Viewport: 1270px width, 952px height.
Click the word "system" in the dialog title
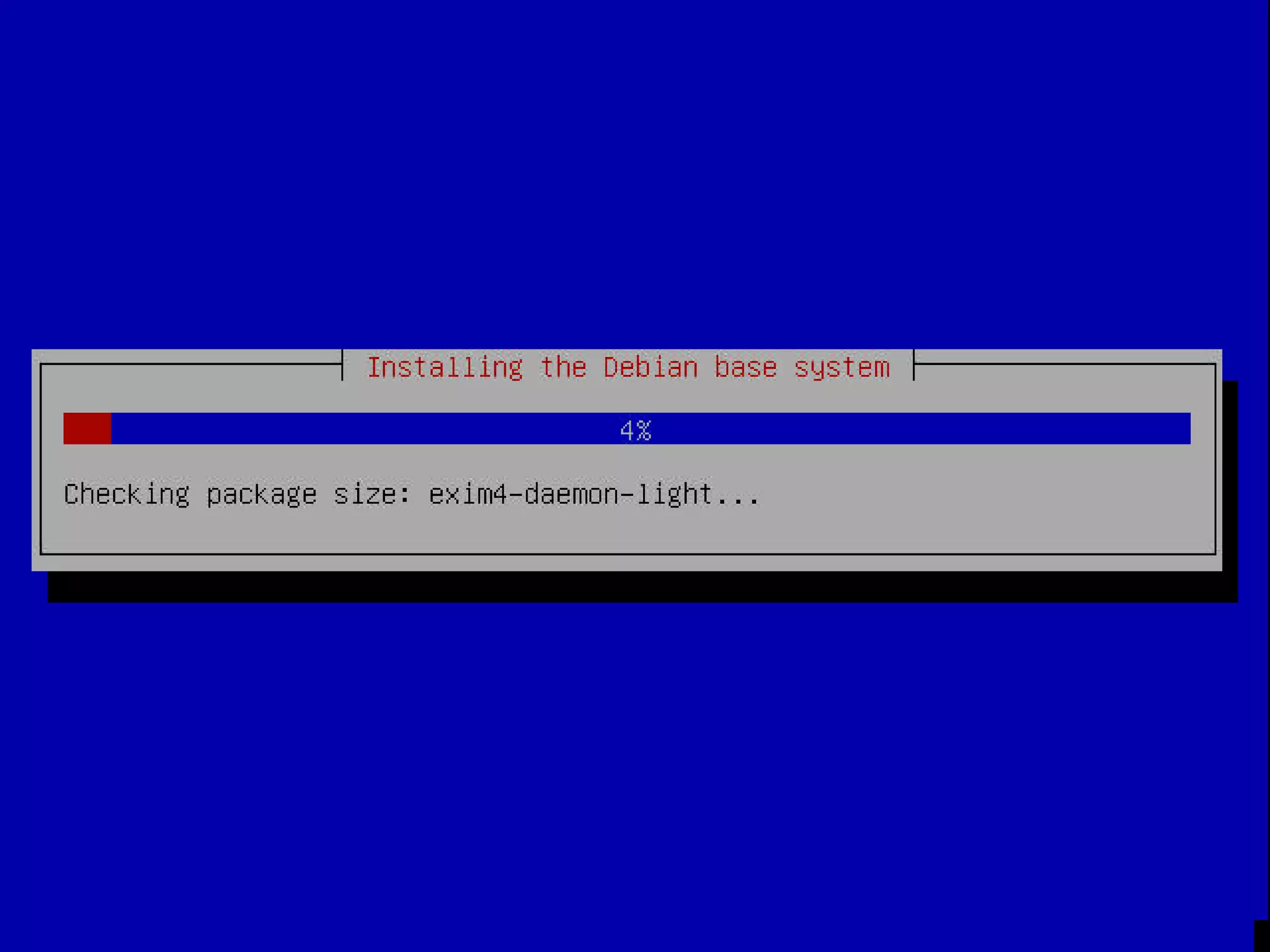pyautogui.click(x=841, y=368)
